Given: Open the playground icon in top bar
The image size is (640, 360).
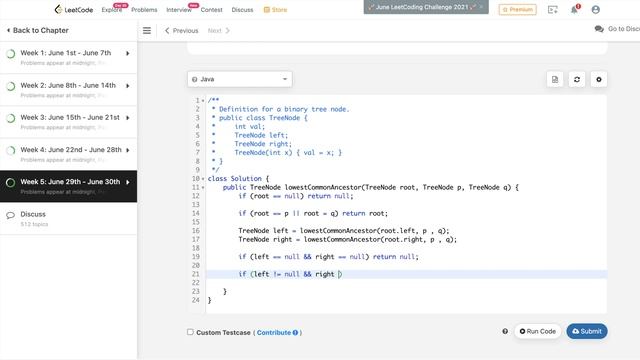Looking at the screenshot, I should click(553, 10).
